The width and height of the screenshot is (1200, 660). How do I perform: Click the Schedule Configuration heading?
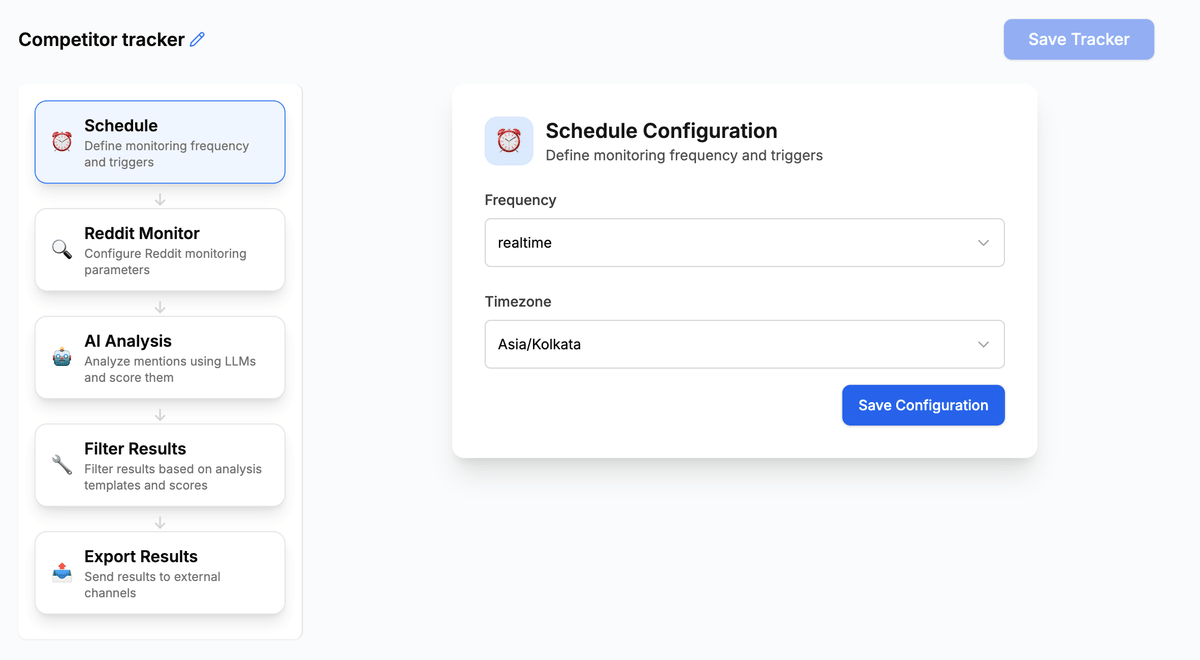coord(661,131)
